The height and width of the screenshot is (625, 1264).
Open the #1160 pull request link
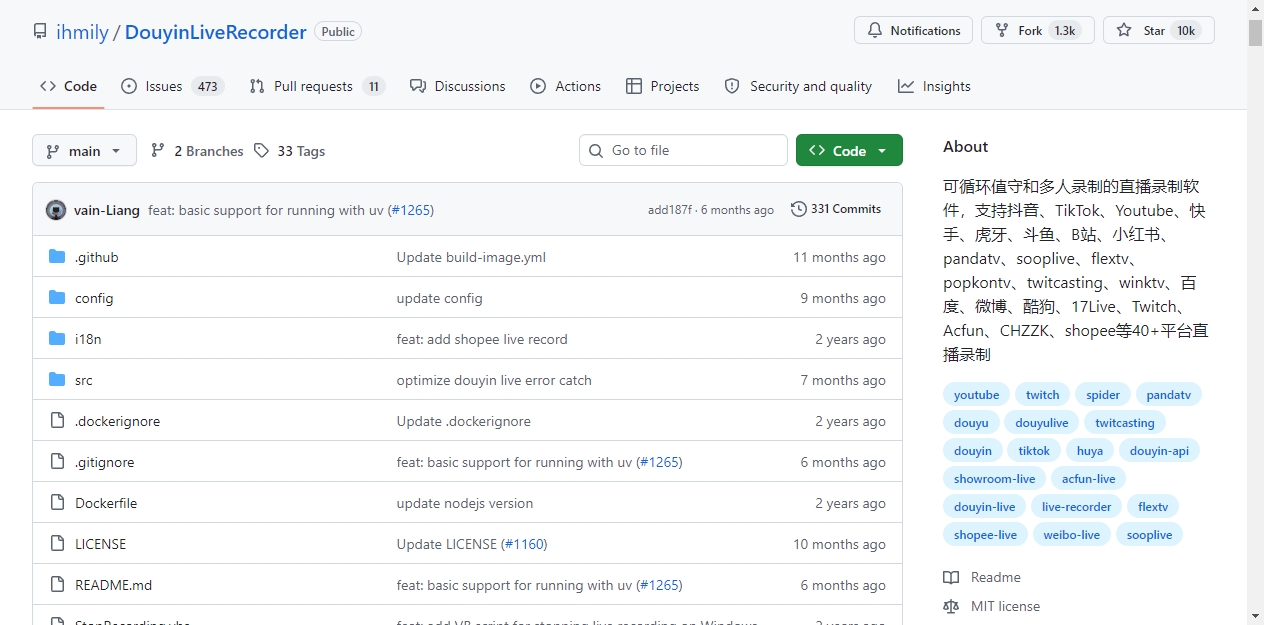[x=525, y=544]
